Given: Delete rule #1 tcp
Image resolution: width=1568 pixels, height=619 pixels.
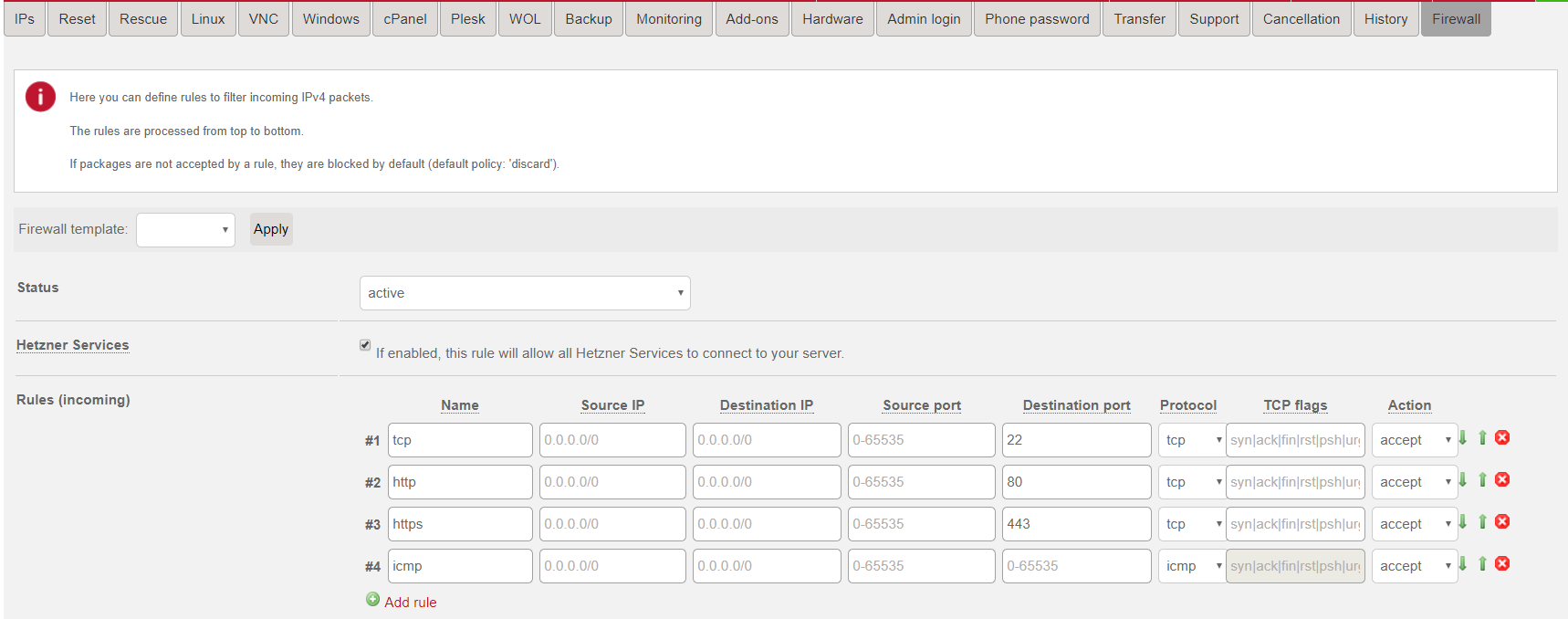Looking at the screenshot, I should pyautogui.click(x=1502, y=438).
